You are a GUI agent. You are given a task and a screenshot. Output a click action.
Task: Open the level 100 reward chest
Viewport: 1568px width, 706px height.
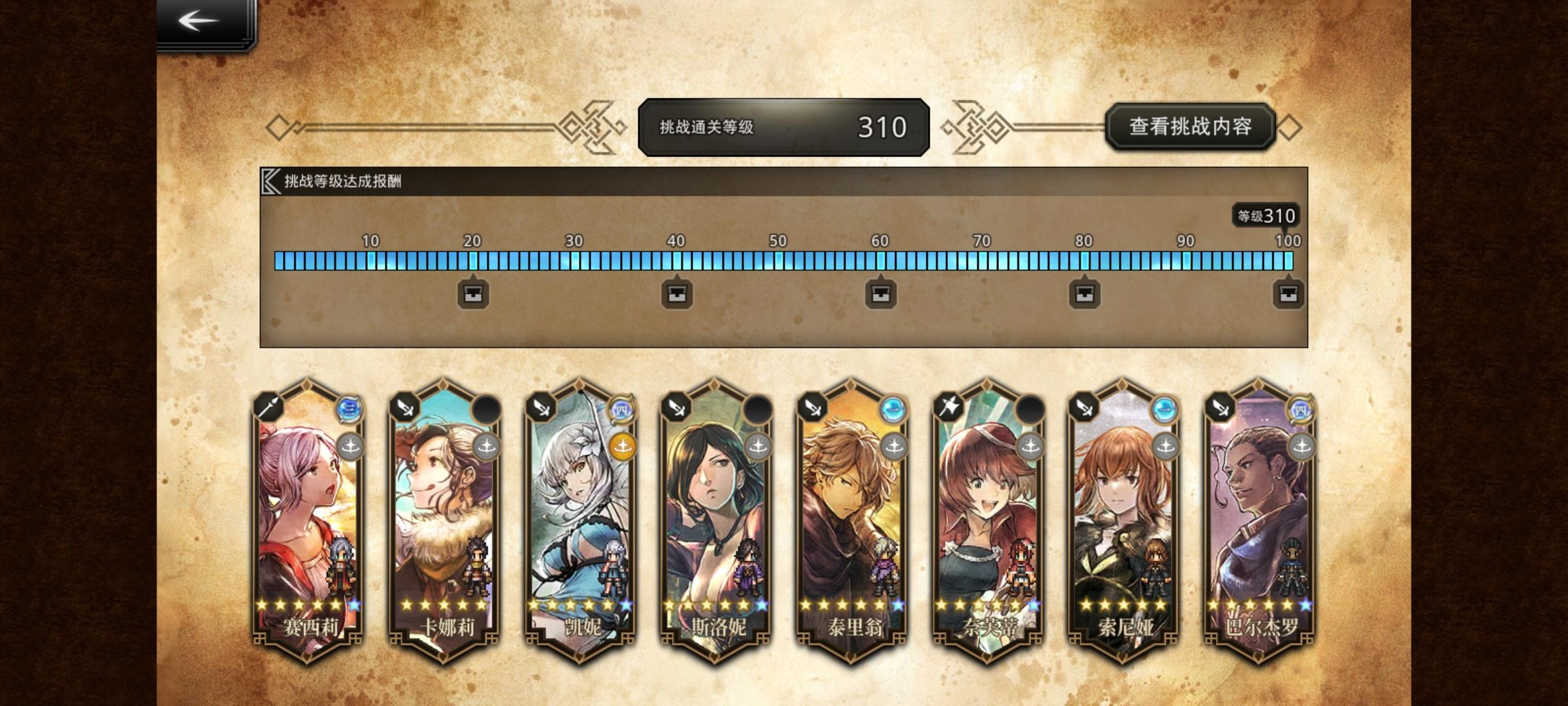pos(1288,294)
